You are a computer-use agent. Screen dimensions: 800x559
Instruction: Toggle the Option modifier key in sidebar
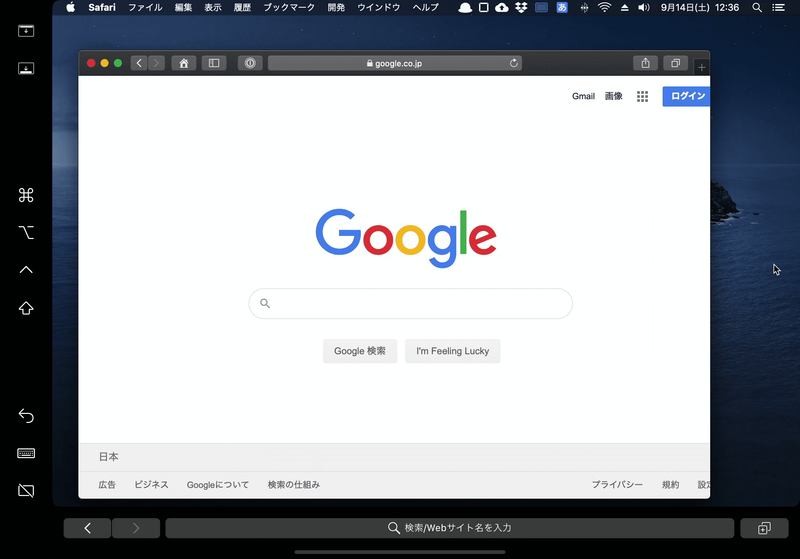(x=26, y=233)
